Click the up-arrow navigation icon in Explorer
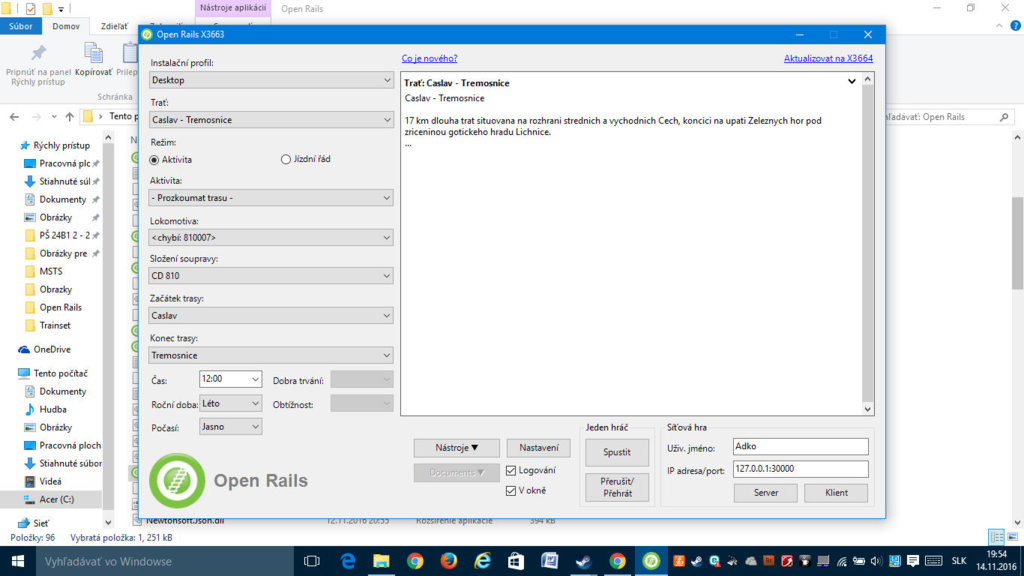 coord(69,117)
